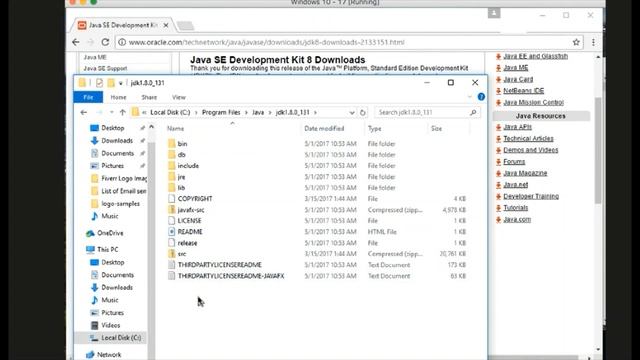The height and width of the screenshot is (360, 640).
Task: Select the COPYRIGHT file icon
Action: pos(172,199)
